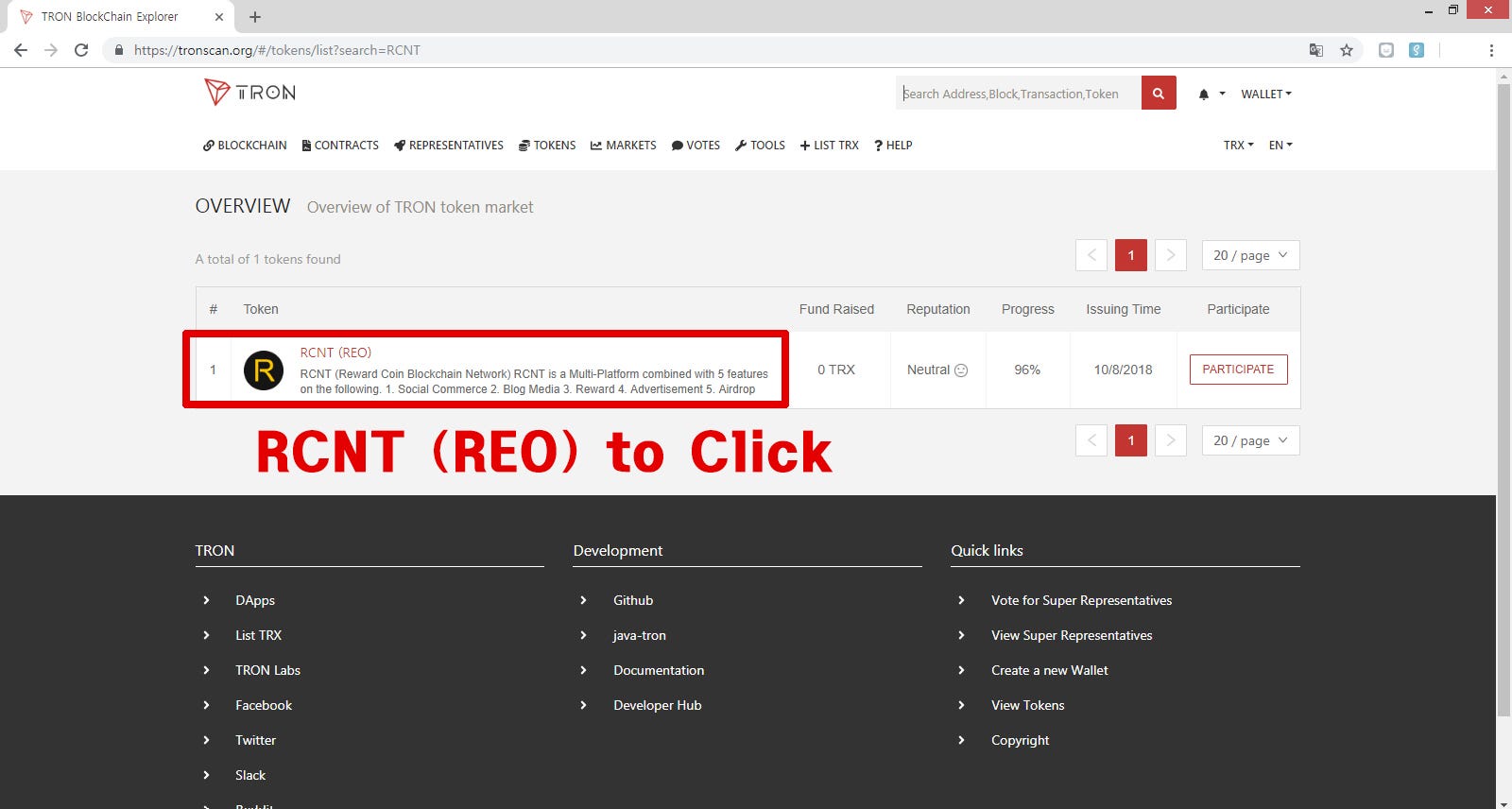Click the RCNT token yellow R logo
1512x809 pixels.
tap(264, 370)
